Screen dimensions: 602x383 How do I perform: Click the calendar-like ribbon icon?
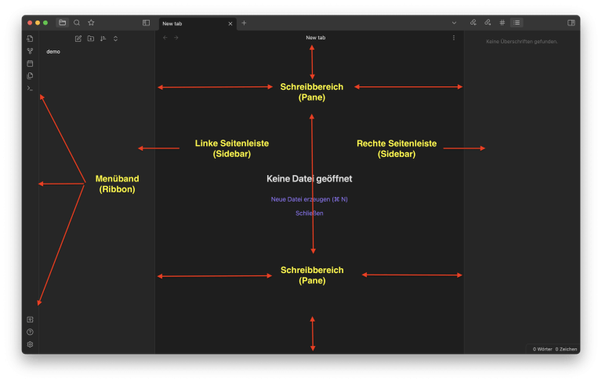tap(30, 63)
